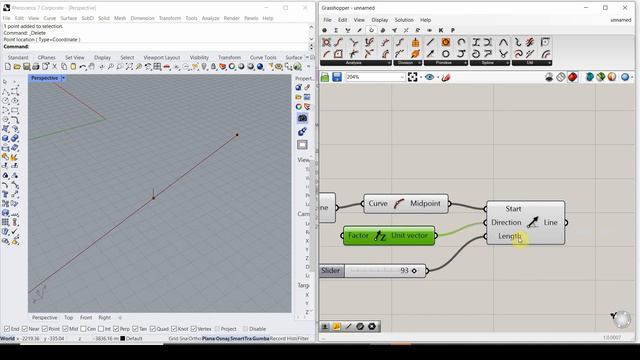
Task: Click the slider track showing 93
Action: coord(385,271)
